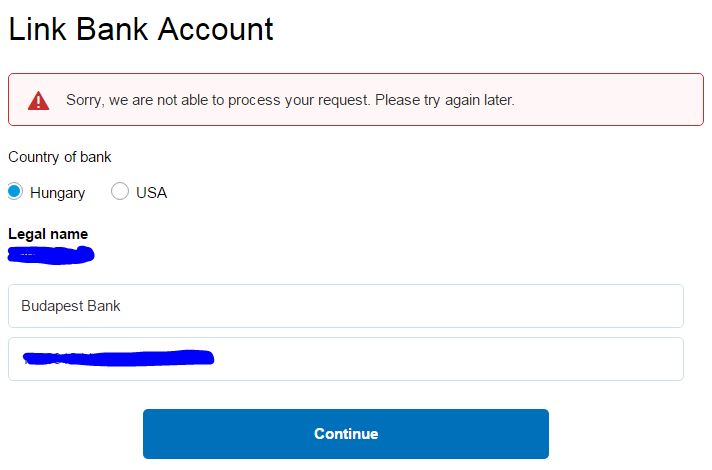Viewport: 712px width, 470px height.
Task: Click the Link Bank Account heading
Action: [141, 30]
